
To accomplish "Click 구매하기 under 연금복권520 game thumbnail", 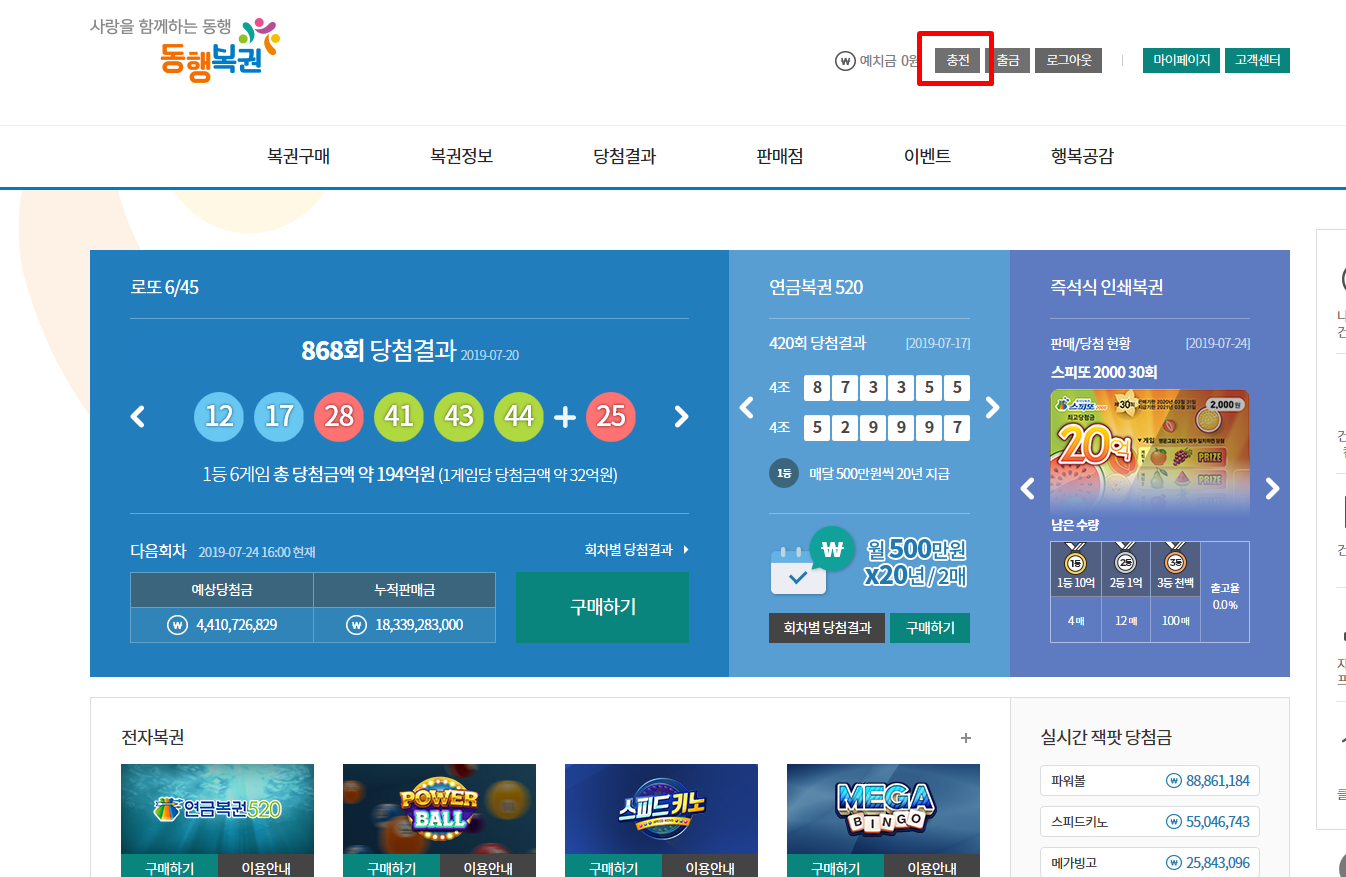I will tap(169, 867).
